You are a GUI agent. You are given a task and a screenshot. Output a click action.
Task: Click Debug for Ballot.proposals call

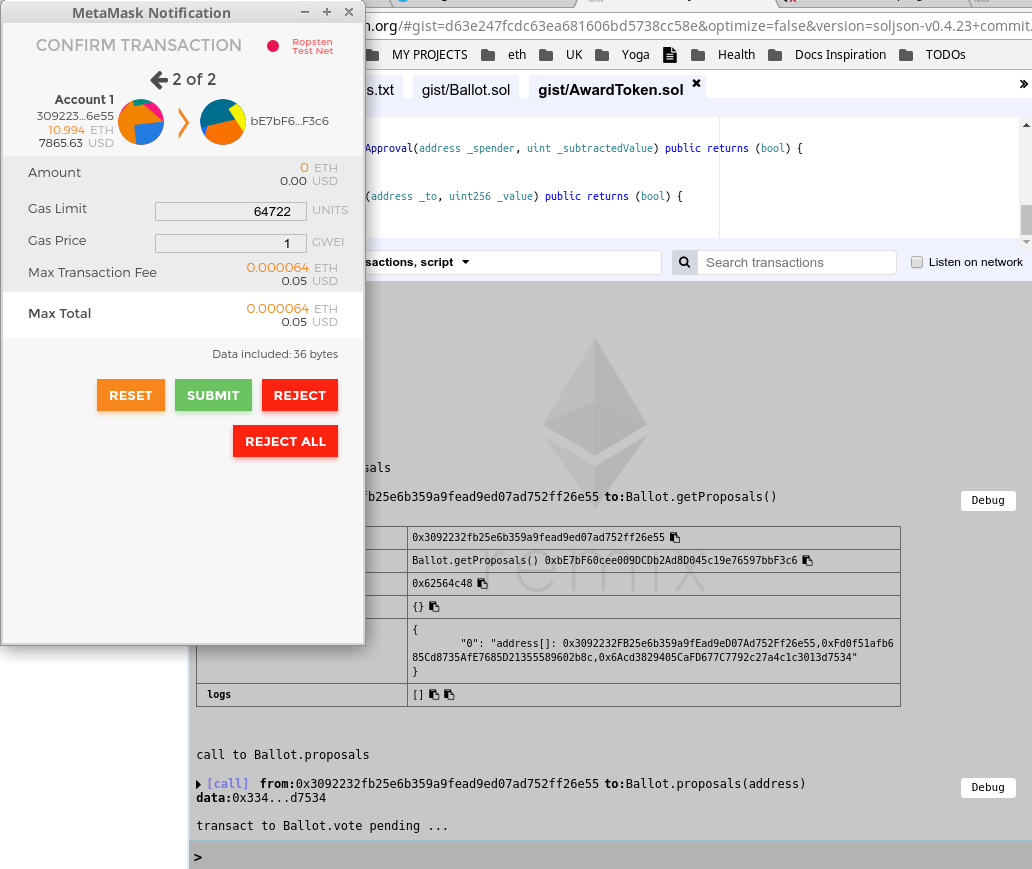point(988,787)
